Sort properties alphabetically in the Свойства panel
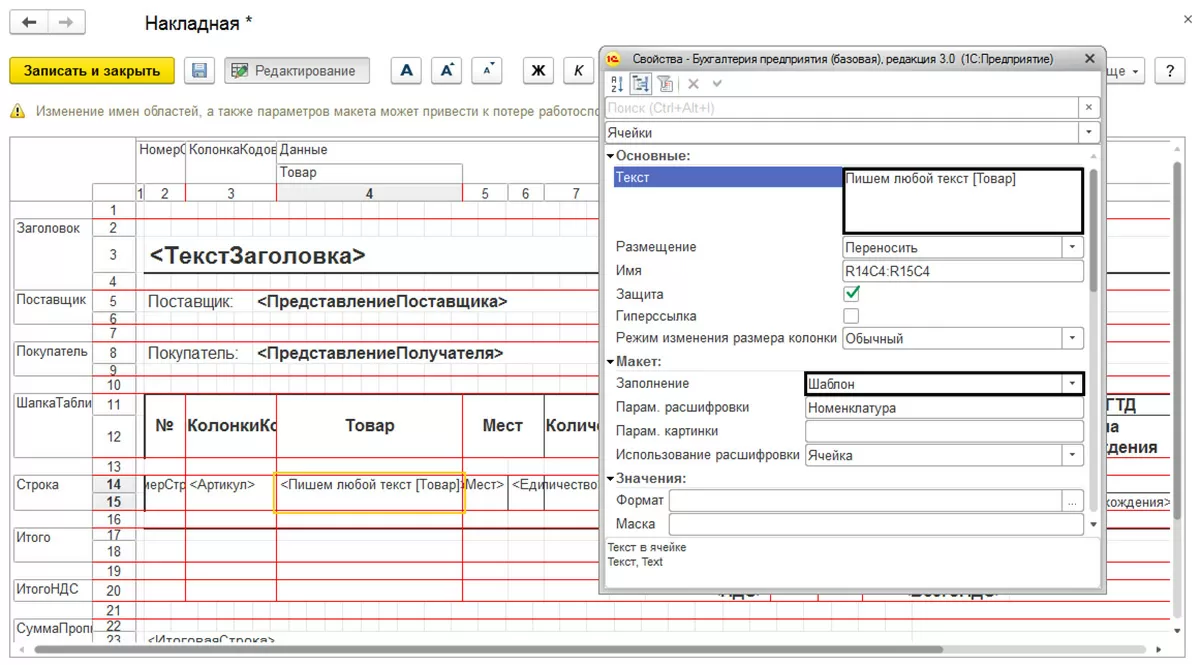The height and width of the screenshot is (665, 1200). coord(616,84)
